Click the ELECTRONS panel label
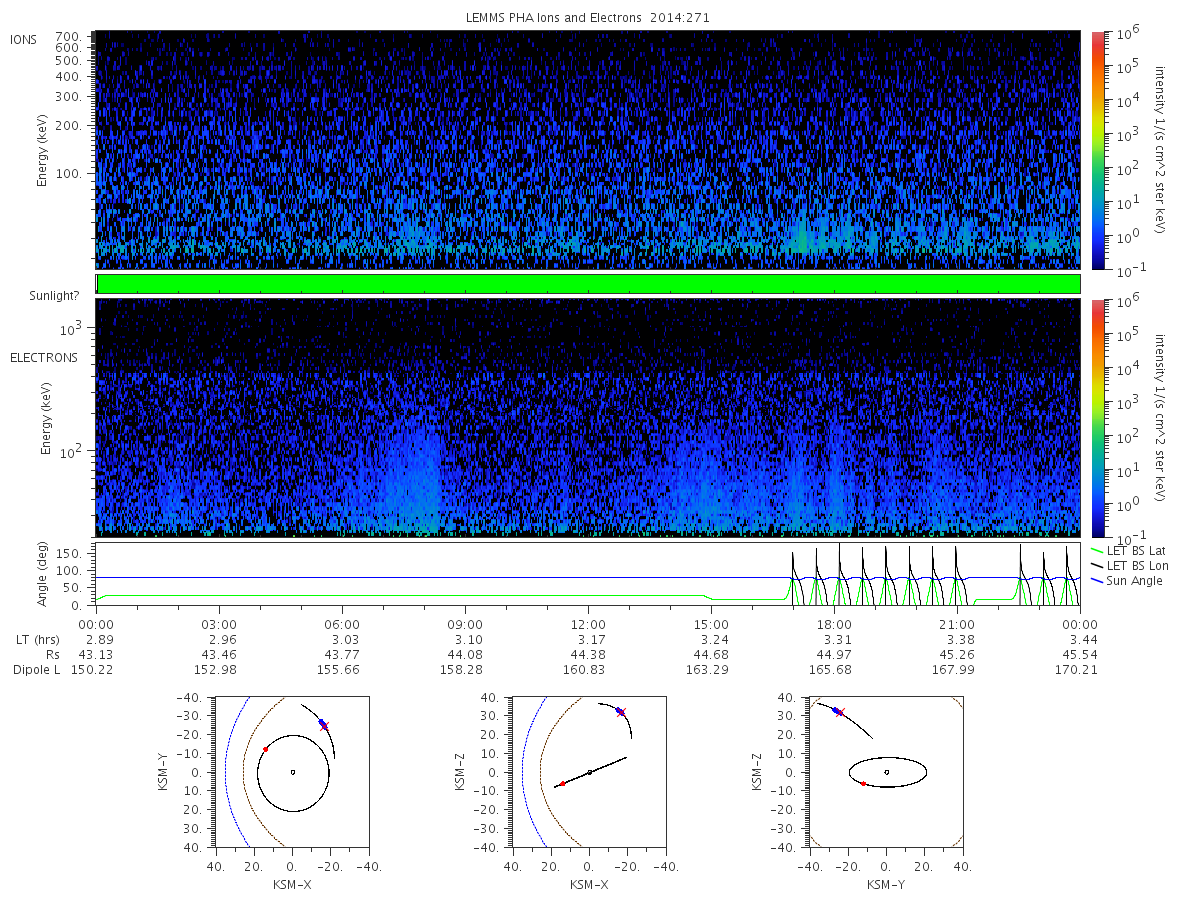The image size is (1200, 900). [x=44, y=357]
